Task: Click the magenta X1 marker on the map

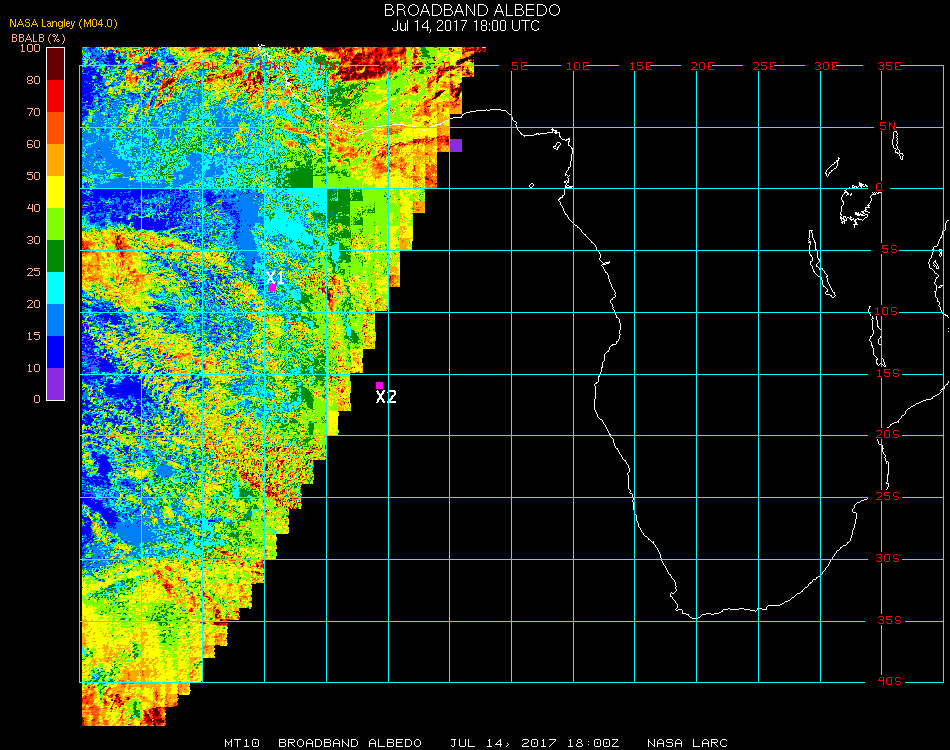Action: 272,288
